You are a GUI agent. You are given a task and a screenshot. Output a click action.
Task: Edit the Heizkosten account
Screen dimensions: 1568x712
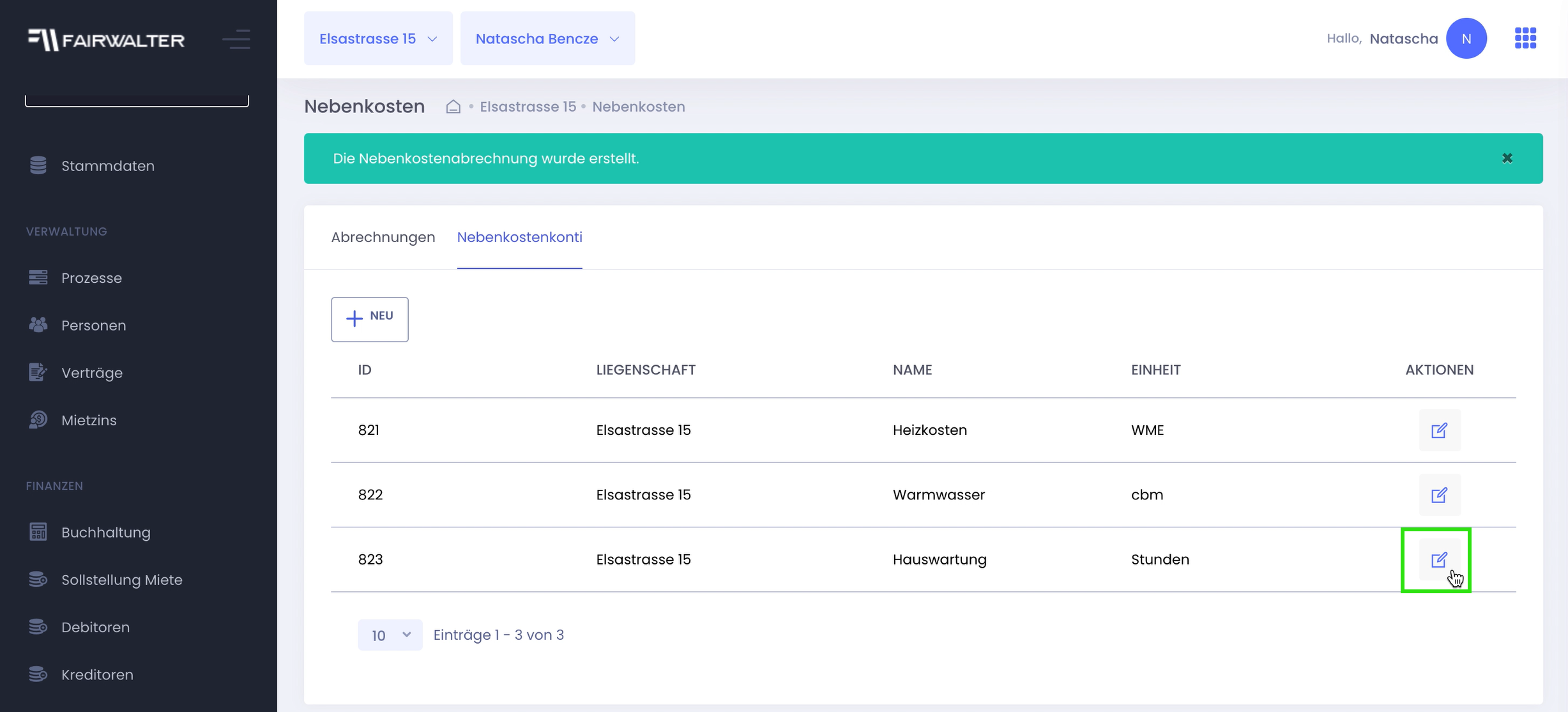(x=1439, y=430)
